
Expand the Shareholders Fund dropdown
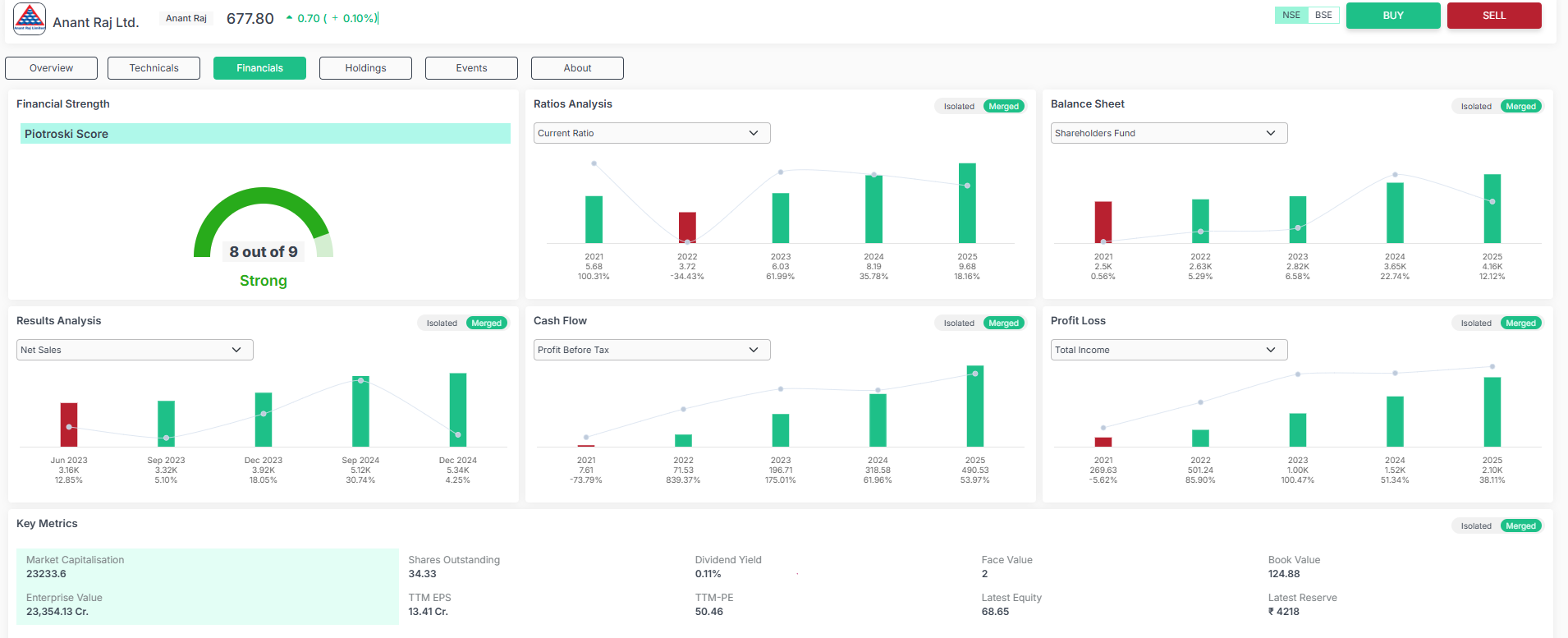[x=1169, y=133]
